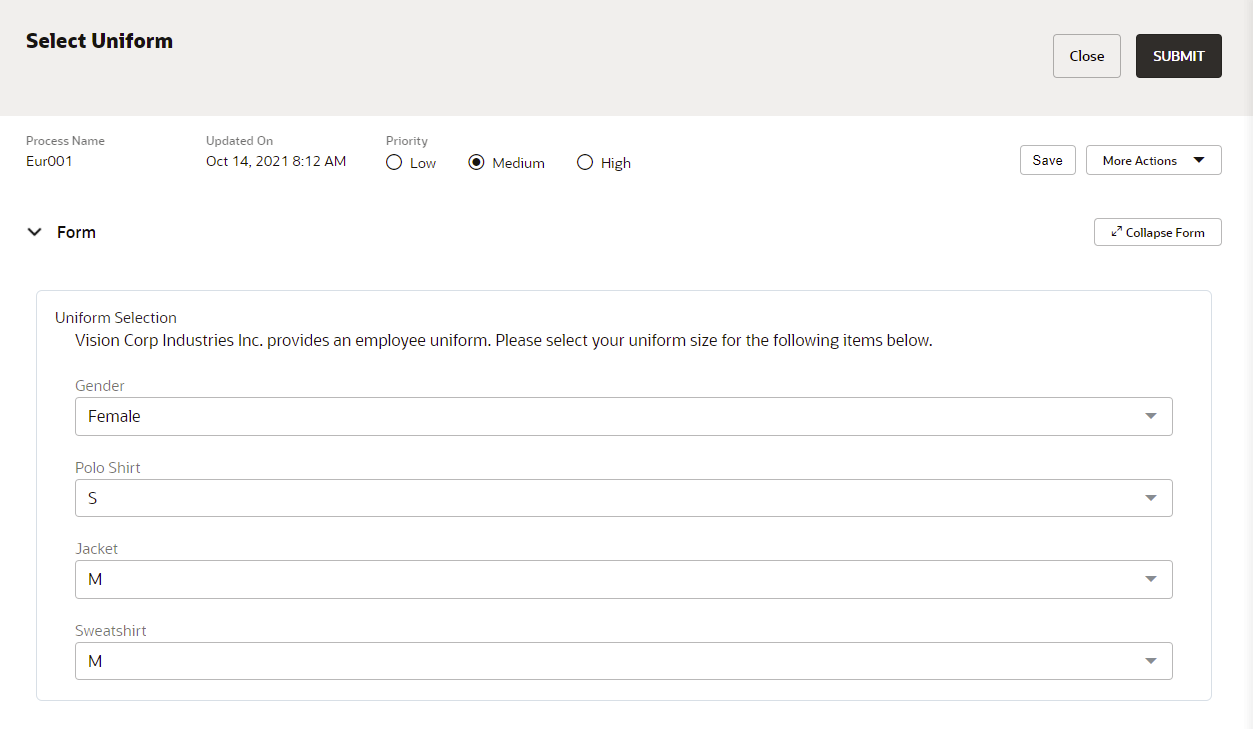
Task: Click the More Actions caret icon
Action: click(1197, 159)
